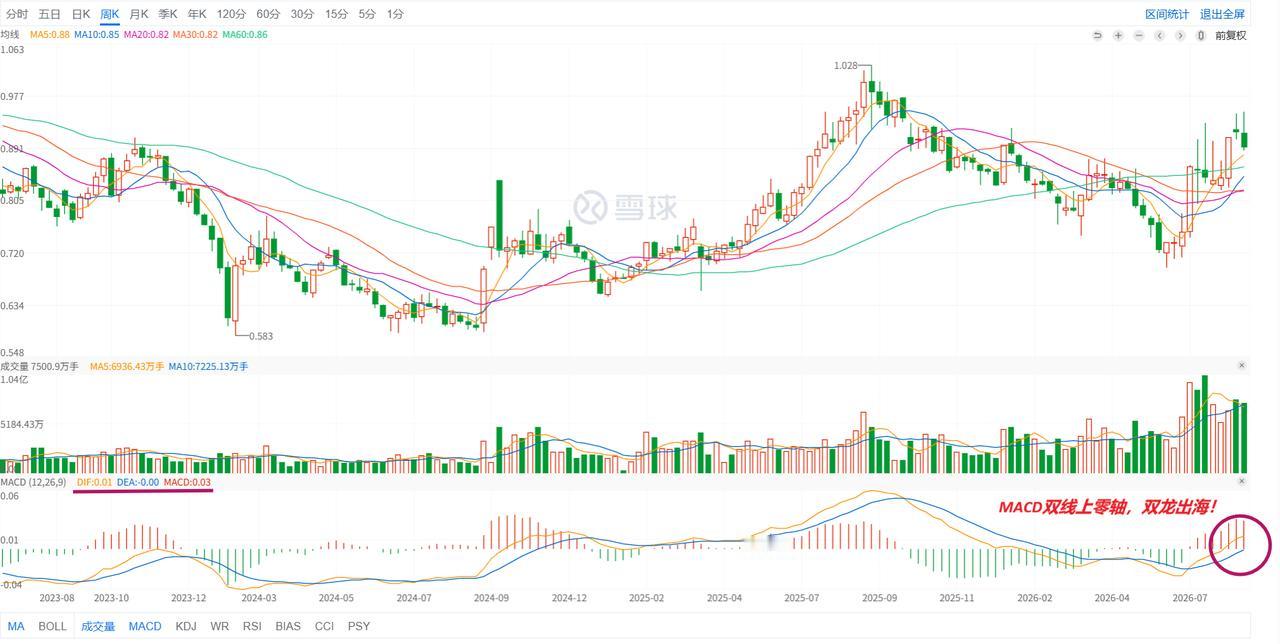Click the 0.977 price axis label
1280x644 pixels.
click(x=12, y=97)
